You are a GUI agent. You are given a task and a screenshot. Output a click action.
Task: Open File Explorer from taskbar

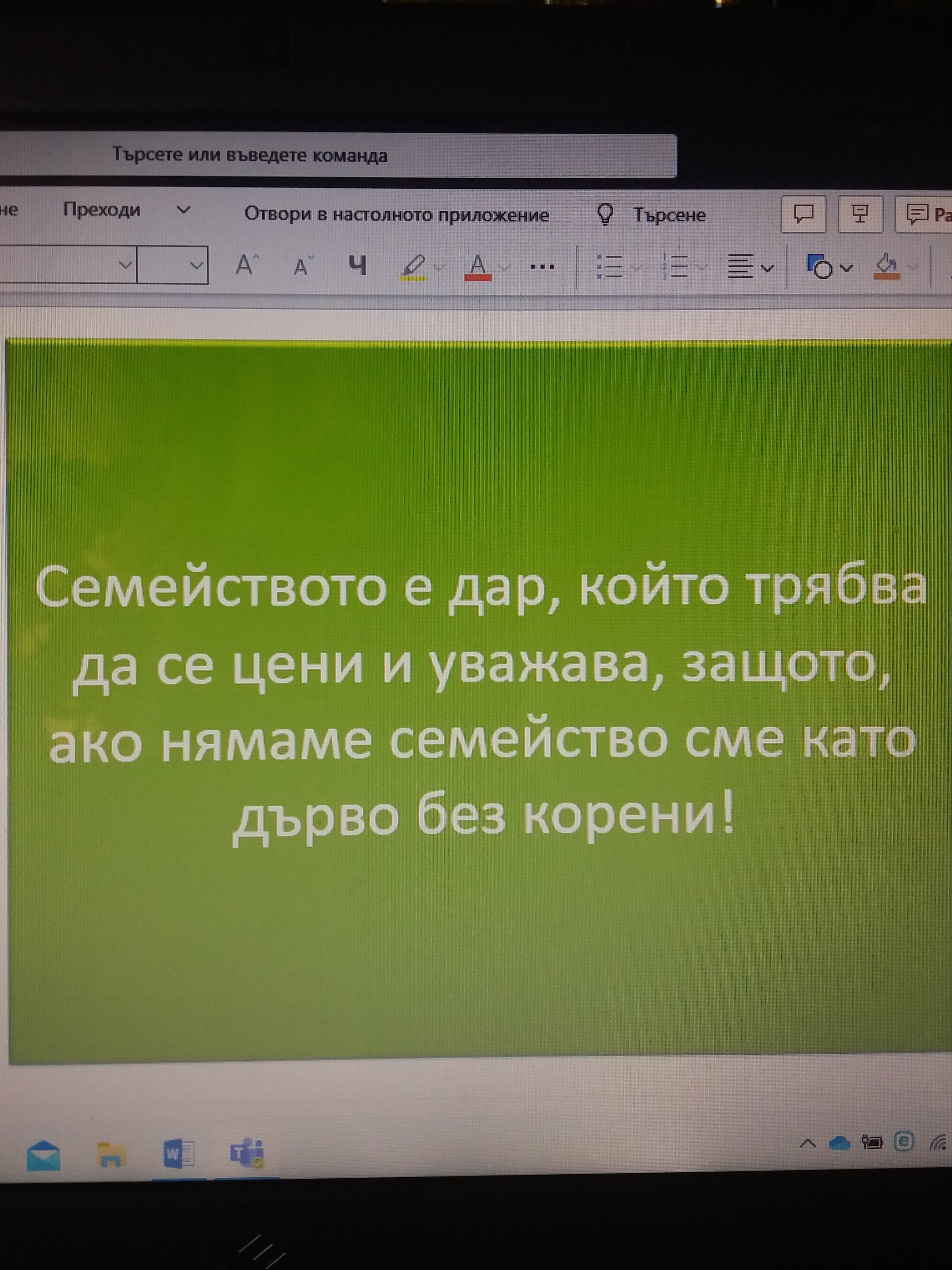tap(111, 1155)
